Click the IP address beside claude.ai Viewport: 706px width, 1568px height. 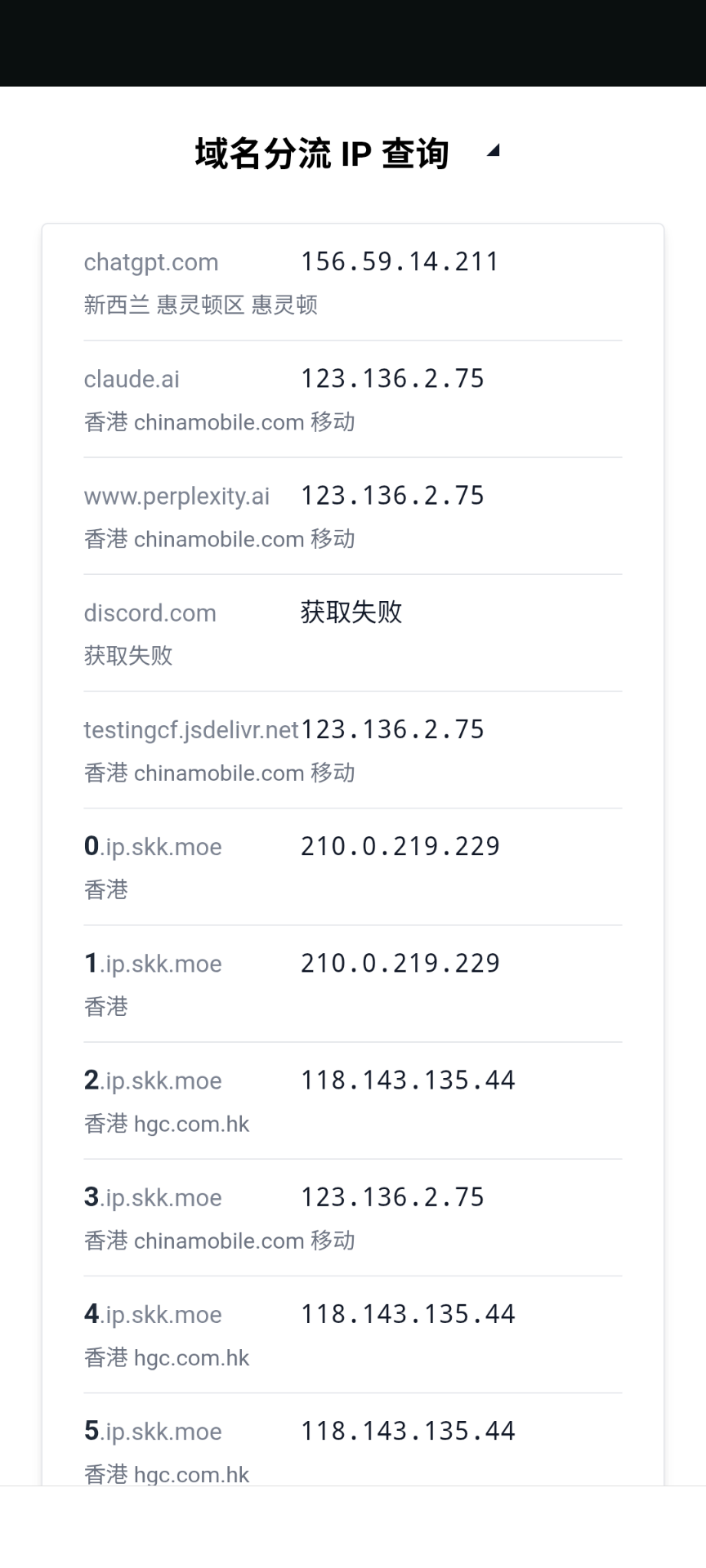(x=392, y=379)
